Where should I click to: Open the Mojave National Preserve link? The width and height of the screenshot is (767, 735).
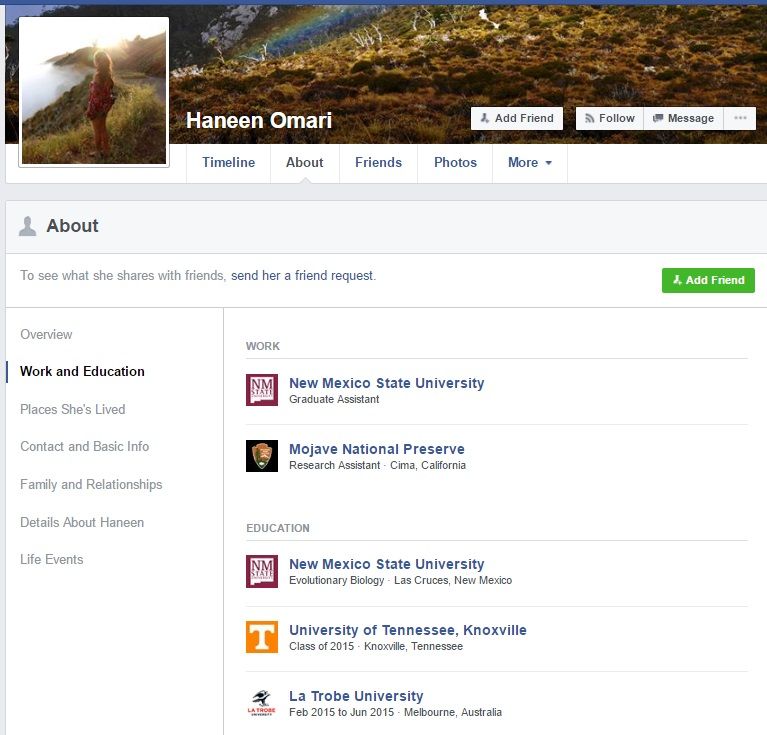click(x=376, y=449)
